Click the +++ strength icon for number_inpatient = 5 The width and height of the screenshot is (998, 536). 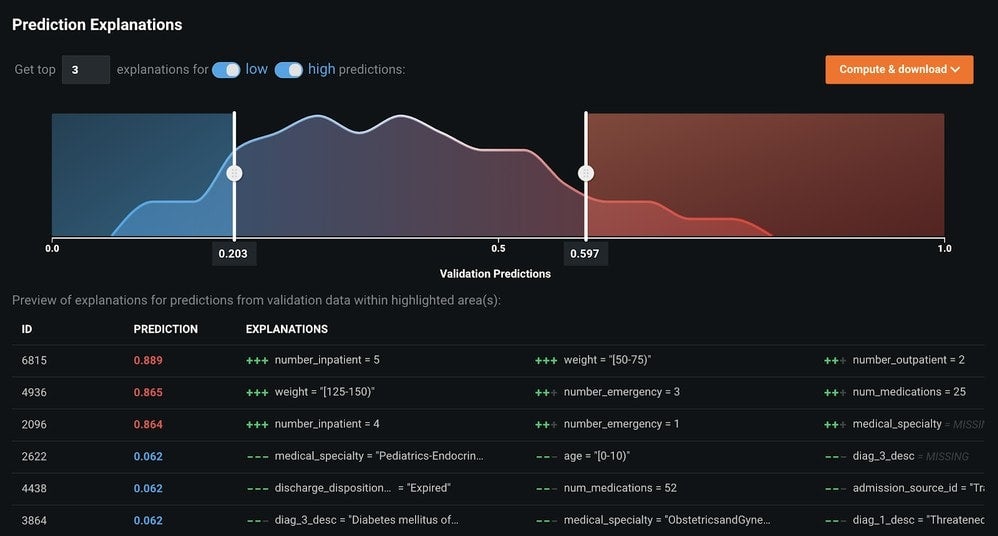tap(257, 360)
